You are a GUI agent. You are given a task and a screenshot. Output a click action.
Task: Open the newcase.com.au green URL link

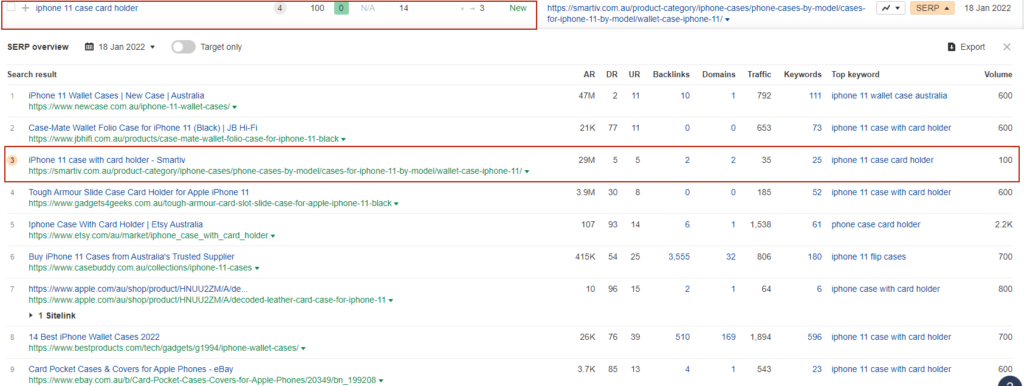pos(129,106)
